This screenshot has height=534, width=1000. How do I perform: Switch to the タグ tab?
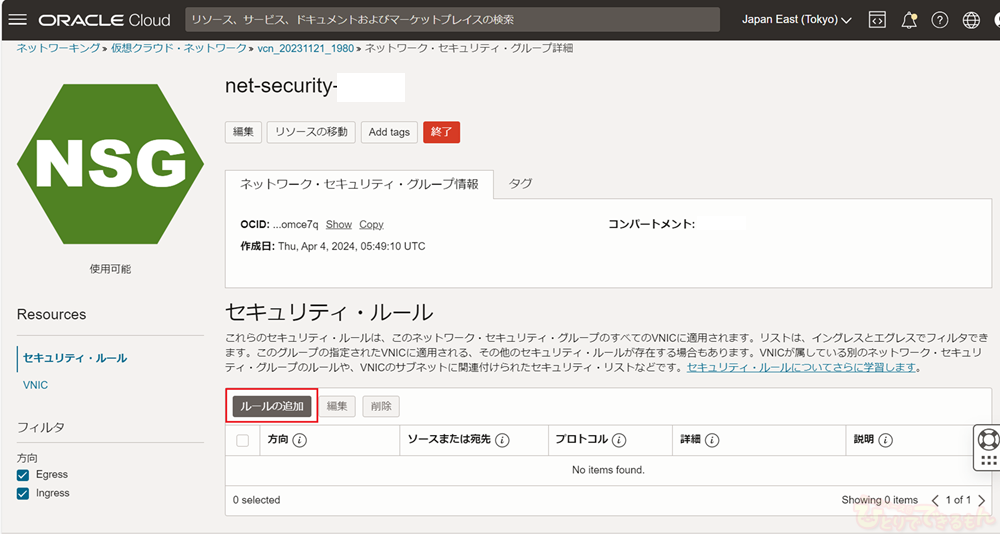pos(520,184)
